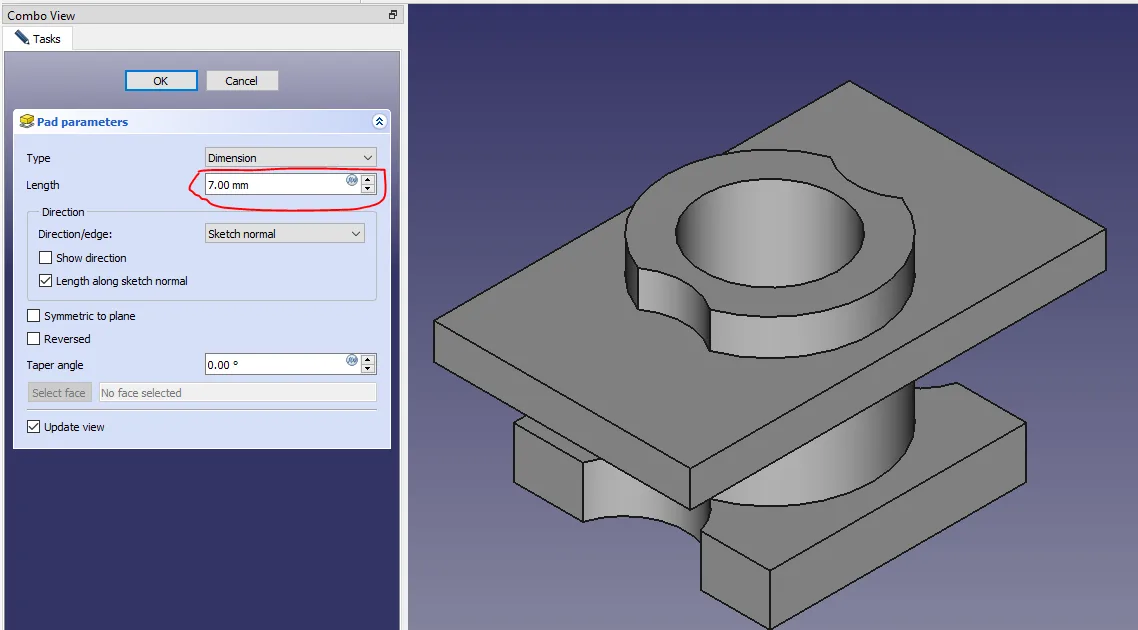This screenshot has width=1138, height=630.
Task: Edit the Length field showing 7.00 mm
Action: 276,184
